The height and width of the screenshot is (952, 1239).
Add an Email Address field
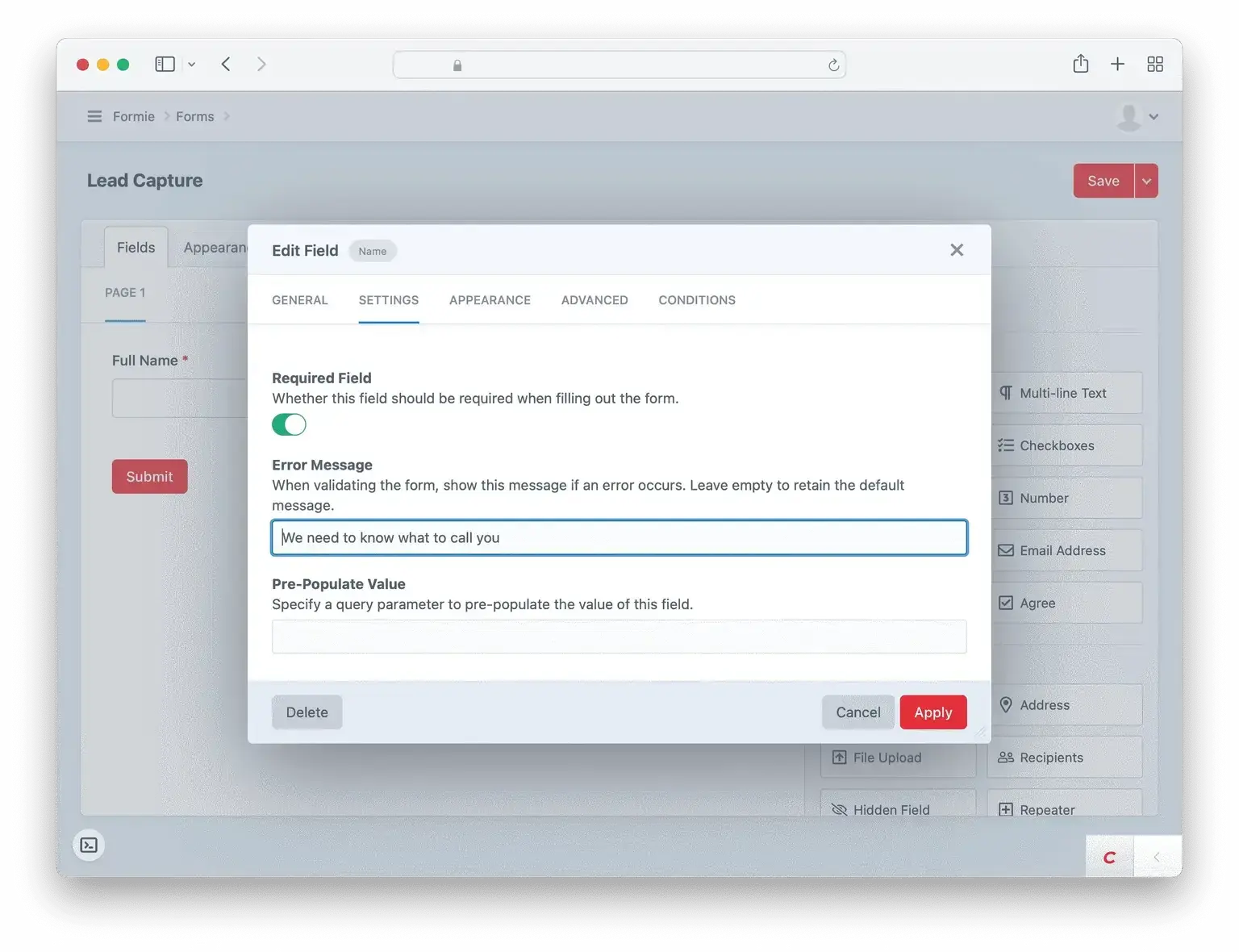click(x=1063, y=550)
